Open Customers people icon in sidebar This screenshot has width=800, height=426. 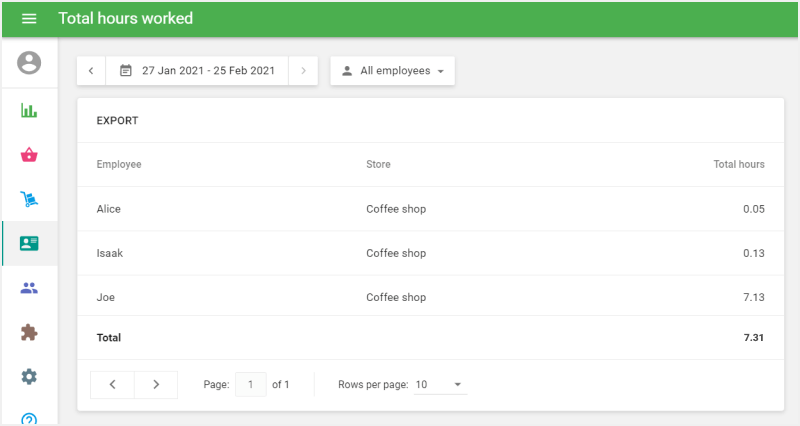point(29,288)
